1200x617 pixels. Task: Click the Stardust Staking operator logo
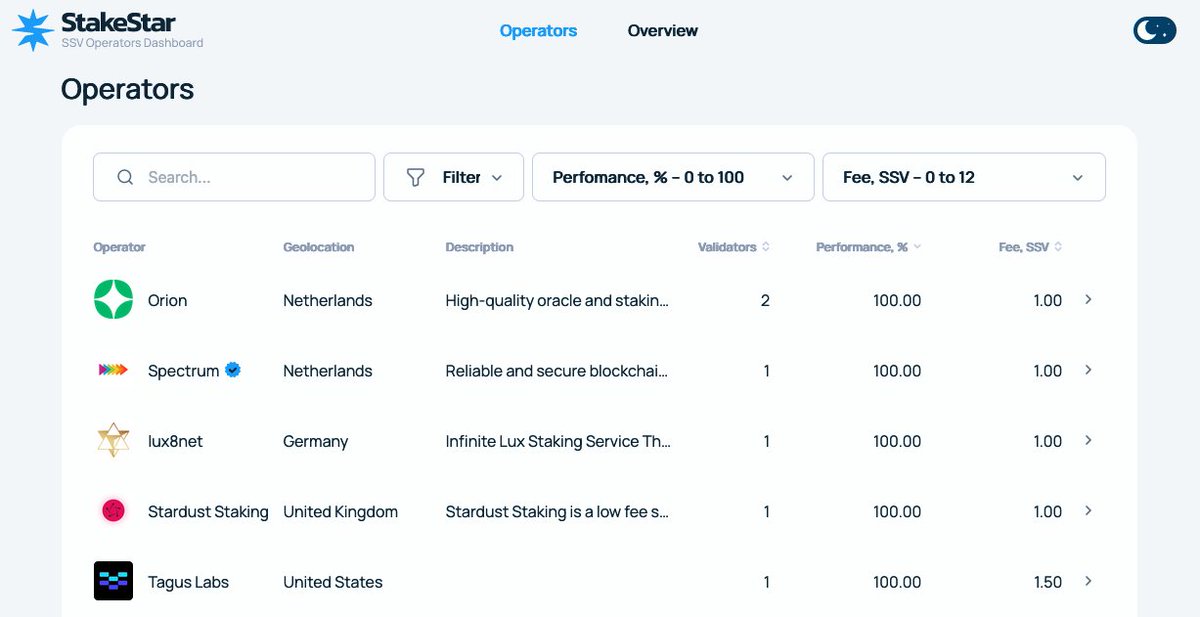pyautogui.click(x=113, y=511)
